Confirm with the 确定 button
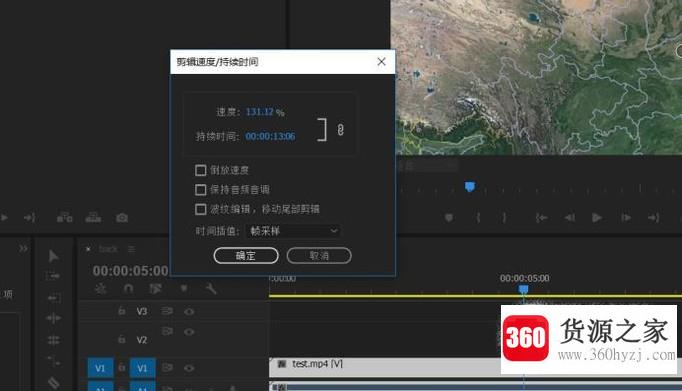 click(x=246, y=255)
